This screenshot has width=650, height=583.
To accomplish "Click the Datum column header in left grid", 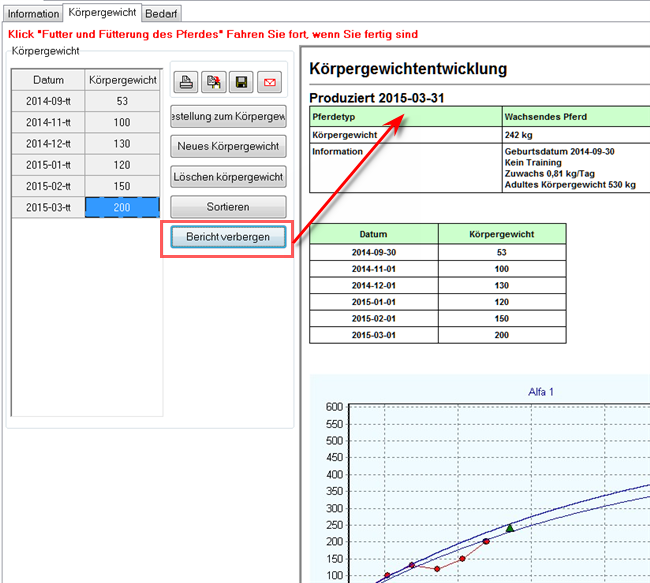I will click(49, 80).
